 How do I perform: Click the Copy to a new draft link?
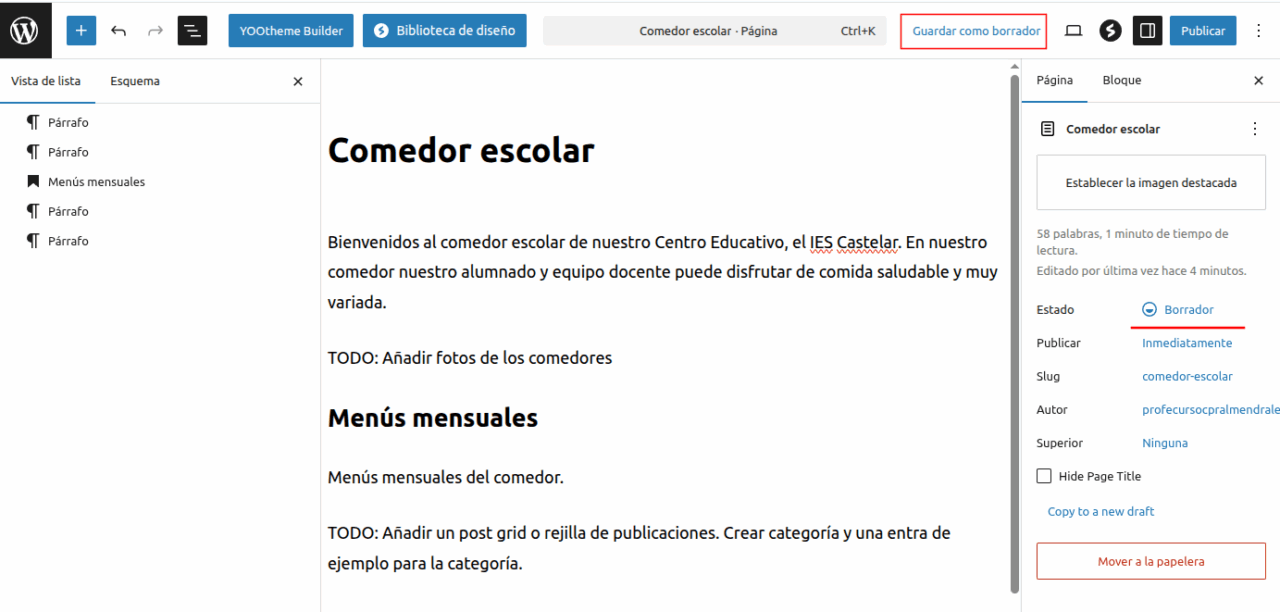pyautogui.click(x=1100, y=512)
